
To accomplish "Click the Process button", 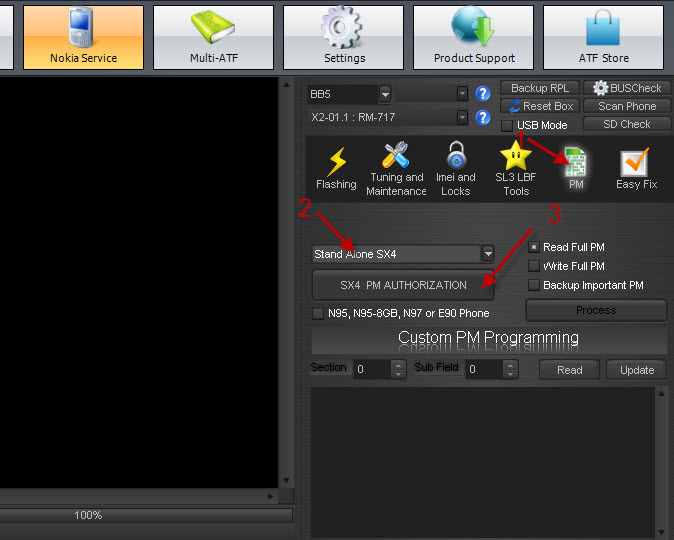I will click(596, 310).
